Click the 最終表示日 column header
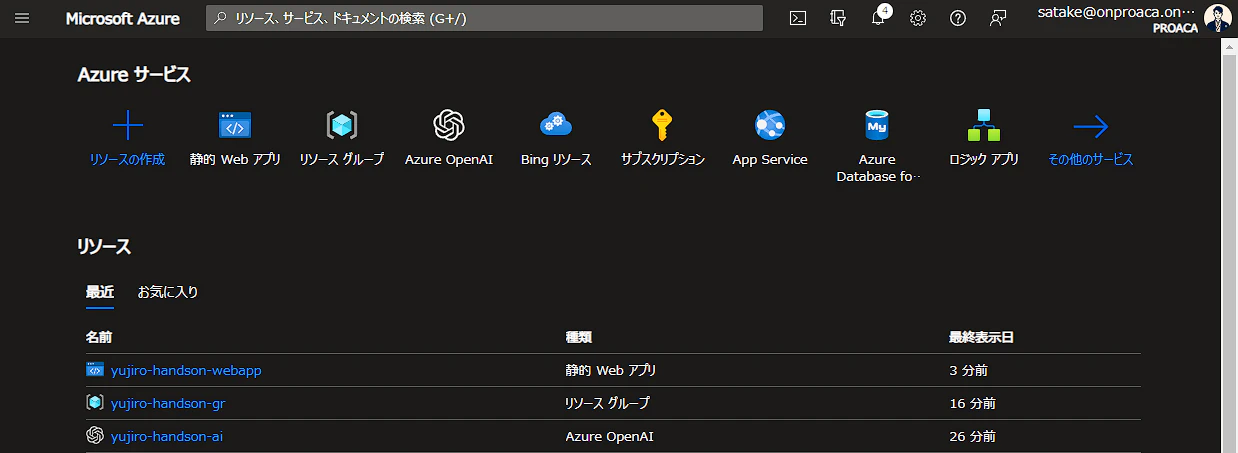The height and width of the screenshot is (453, 1238). [x=981, y=338]
